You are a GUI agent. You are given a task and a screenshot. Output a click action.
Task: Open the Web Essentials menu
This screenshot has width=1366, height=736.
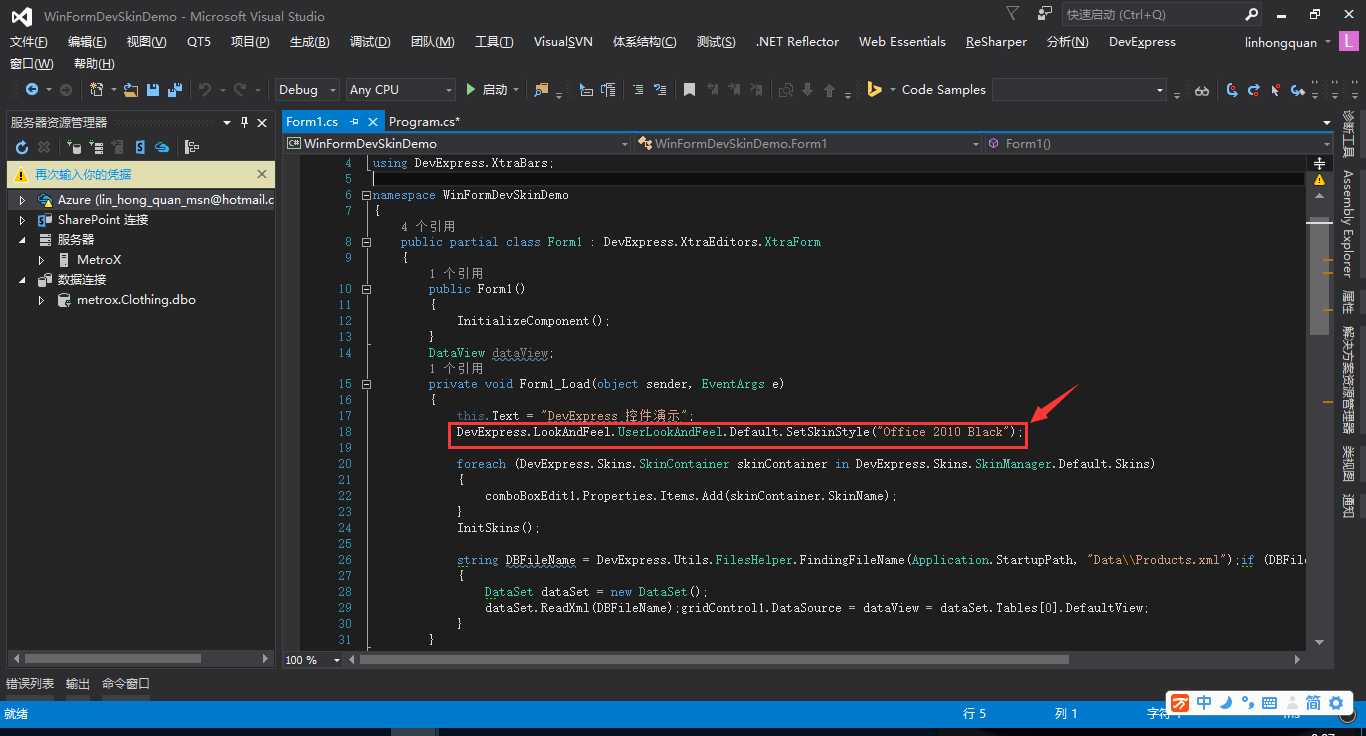(902, 42)
